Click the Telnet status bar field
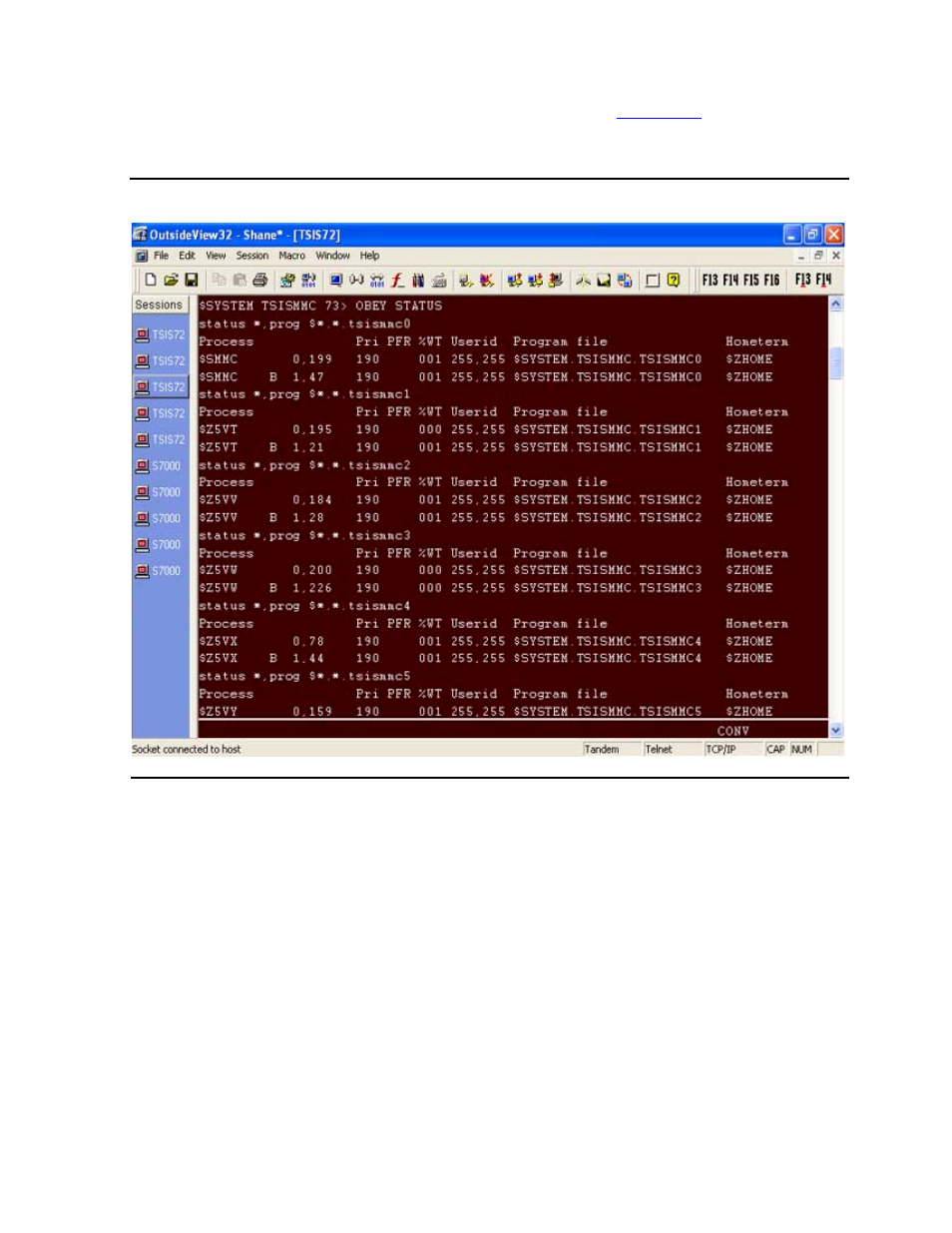 click(672, 750)
